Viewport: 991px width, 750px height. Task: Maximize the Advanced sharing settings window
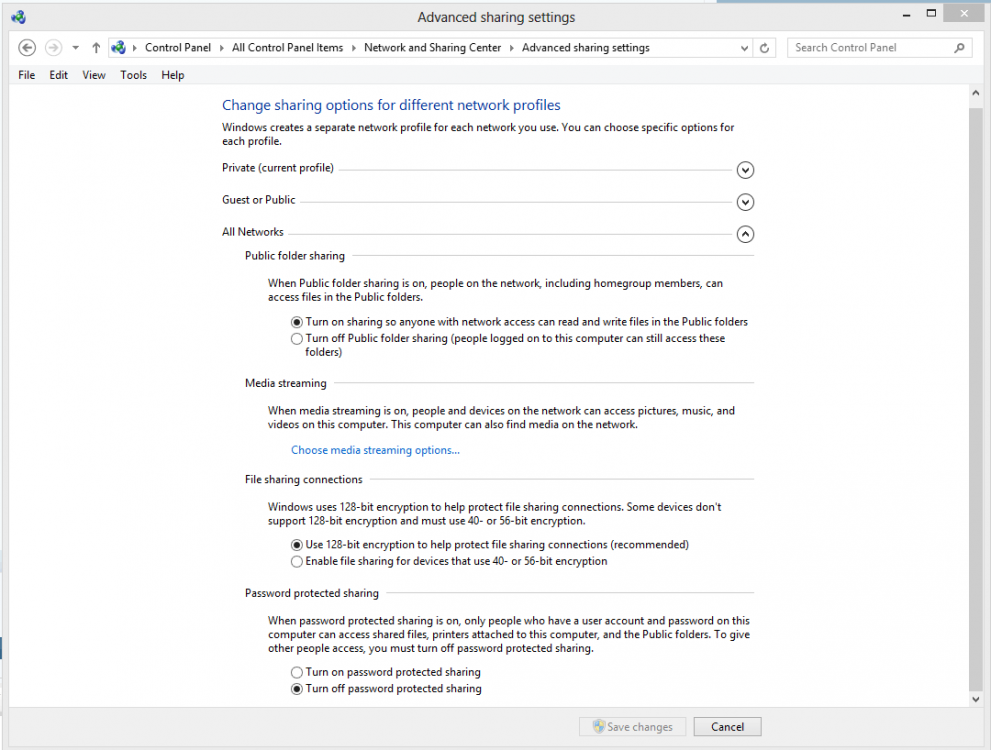931,13
